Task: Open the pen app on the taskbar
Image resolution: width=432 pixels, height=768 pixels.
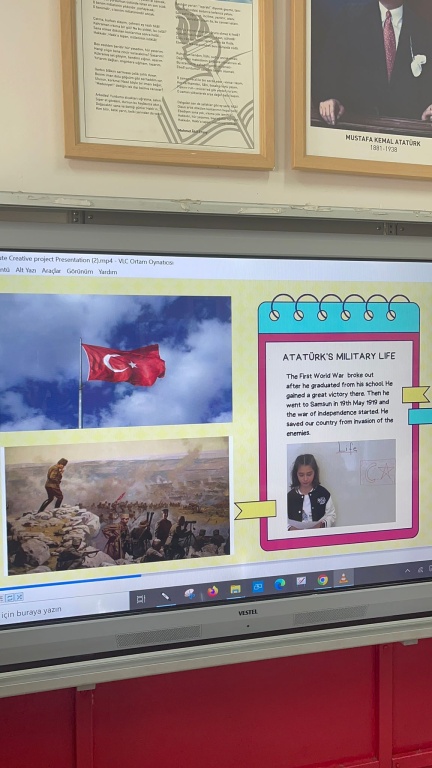Action: pyautogui.click(x=166, y=596)
